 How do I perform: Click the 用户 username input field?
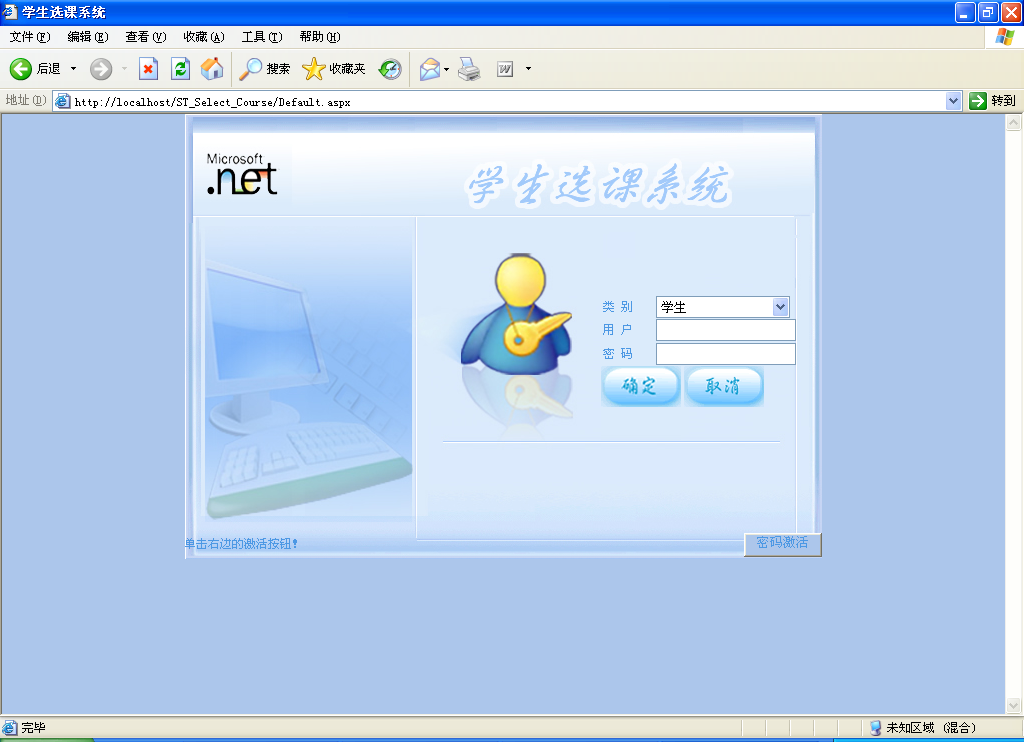click(x=725, y=331)
